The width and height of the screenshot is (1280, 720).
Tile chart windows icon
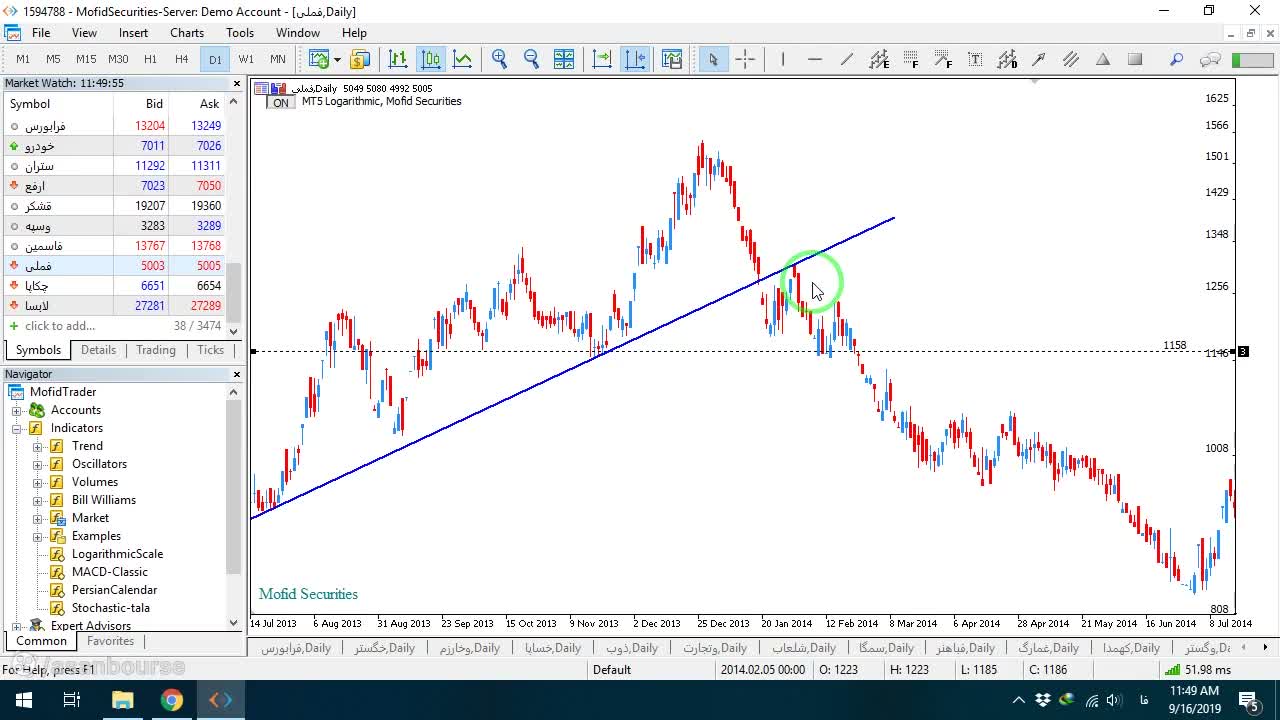(564, 59)
